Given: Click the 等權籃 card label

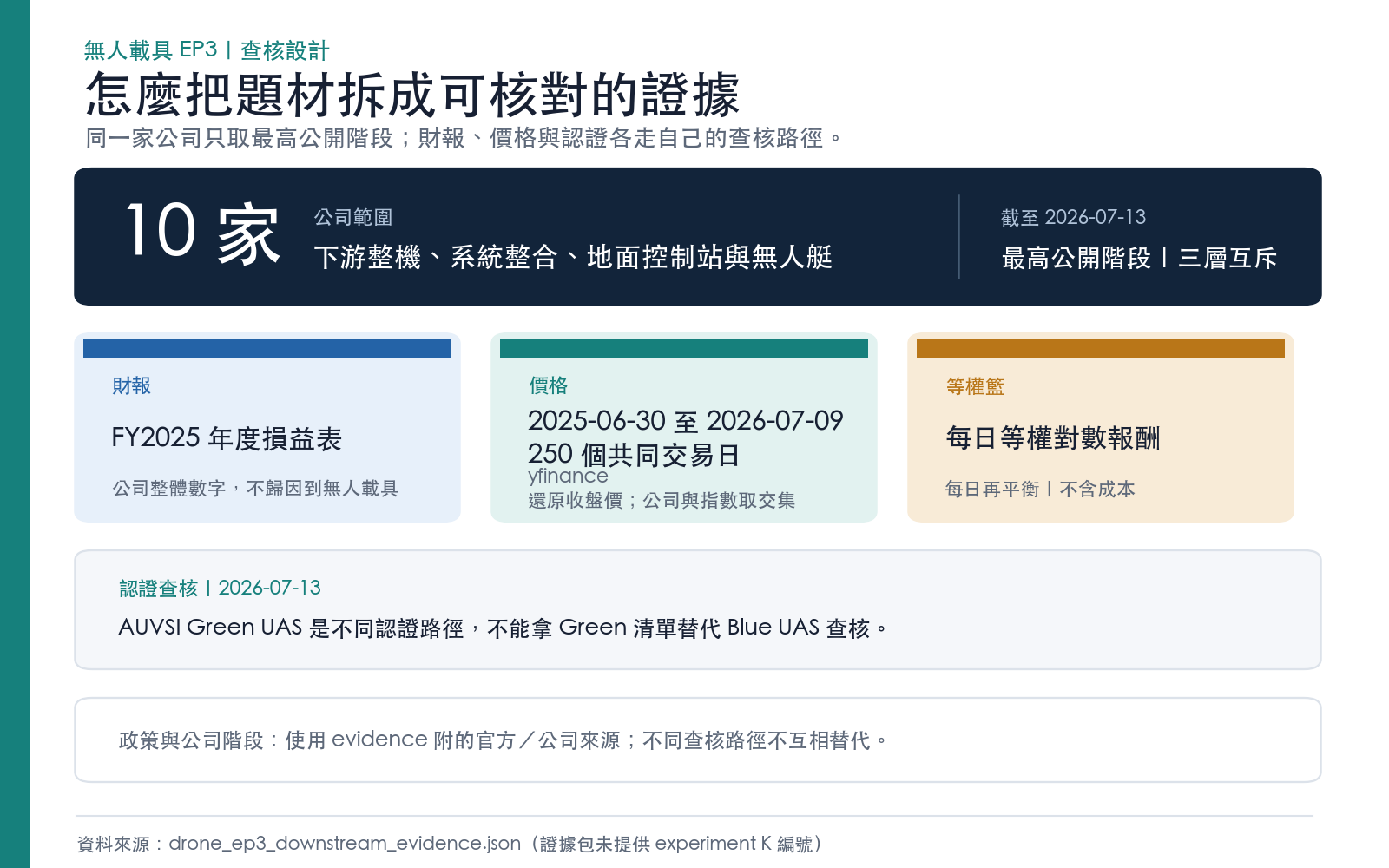Looking at the screenshot, I should [x=975, y=386].
